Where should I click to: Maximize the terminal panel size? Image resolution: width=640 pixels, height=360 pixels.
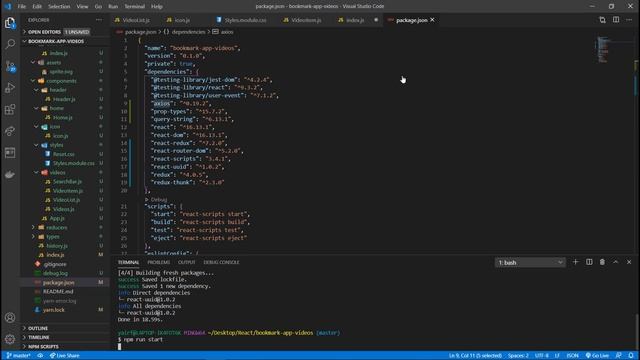tap(616, 262)
